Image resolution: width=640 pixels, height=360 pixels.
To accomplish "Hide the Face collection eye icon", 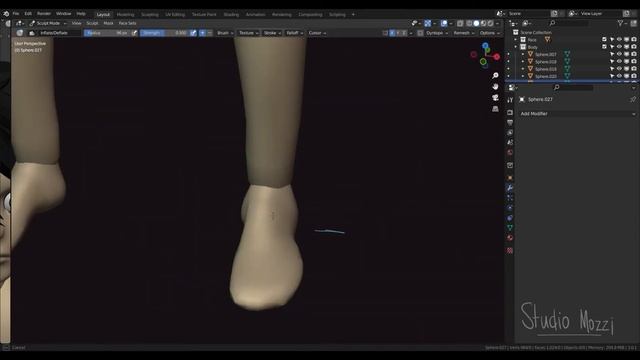I will tap(619, 40).
